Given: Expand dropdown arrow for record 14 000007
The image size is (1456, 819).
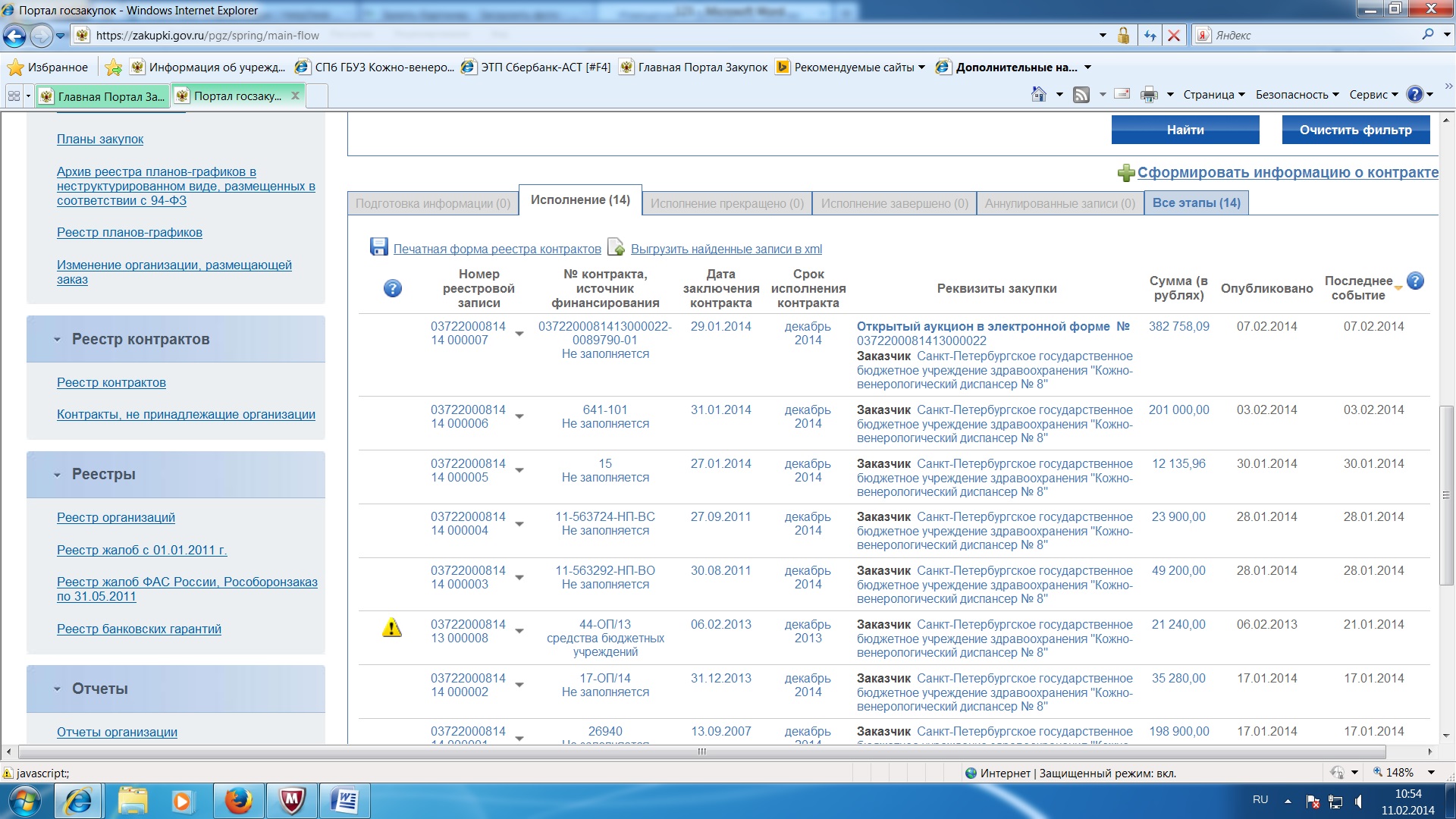Looking at the screenshot, I should point(519,334).
